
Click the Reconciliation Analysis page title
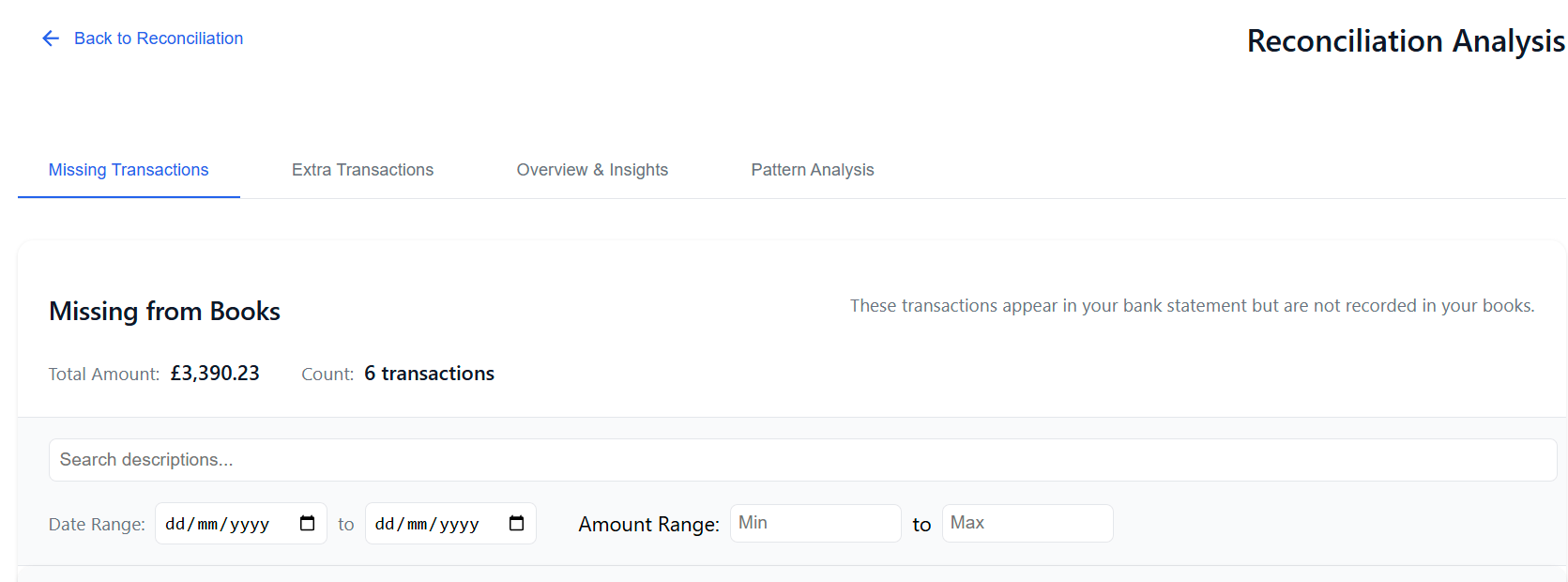pos(1405,41)
